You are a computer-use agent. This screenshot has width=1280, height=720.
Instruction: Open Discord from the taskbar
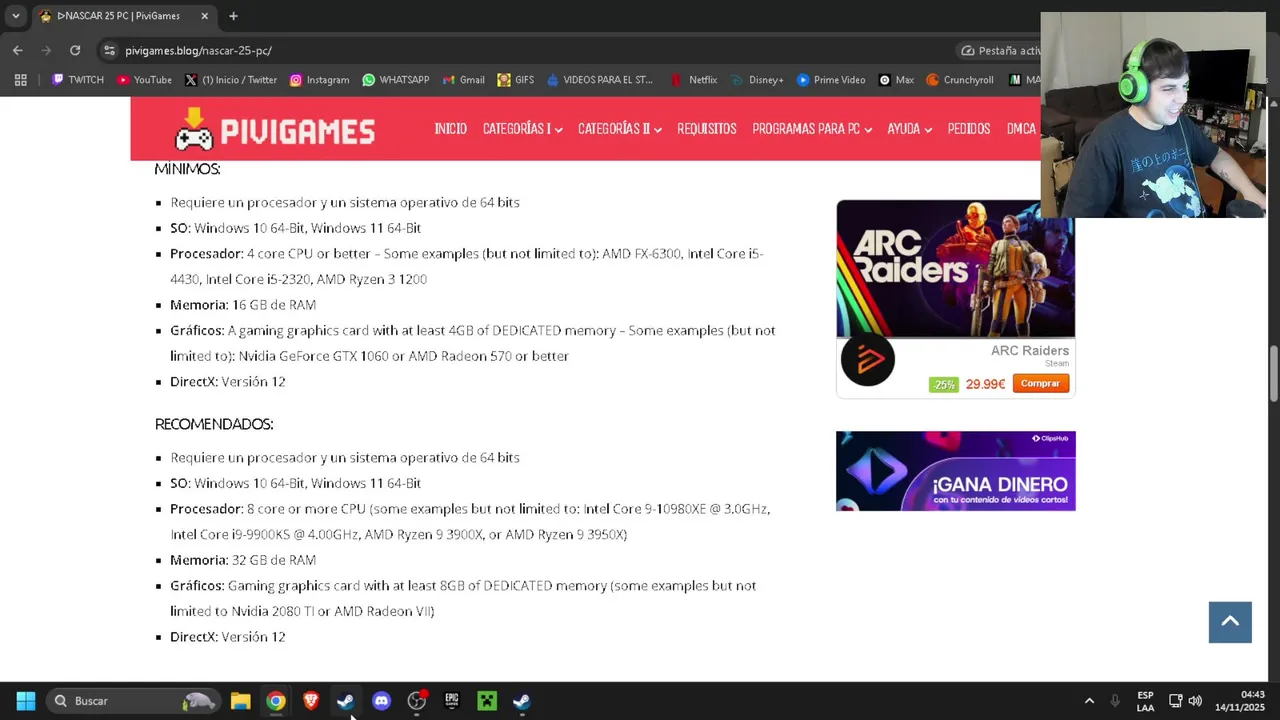coord(381,701)
